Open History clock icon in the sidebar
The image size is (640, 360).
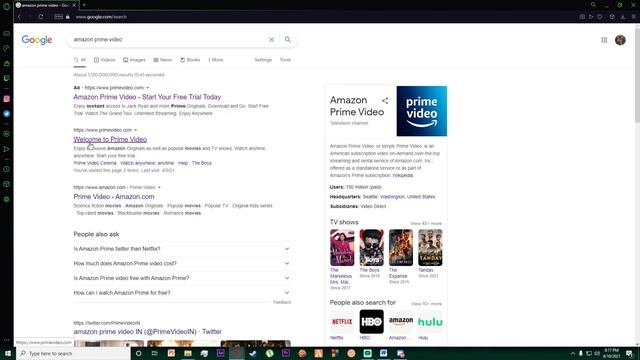point(7,169)
